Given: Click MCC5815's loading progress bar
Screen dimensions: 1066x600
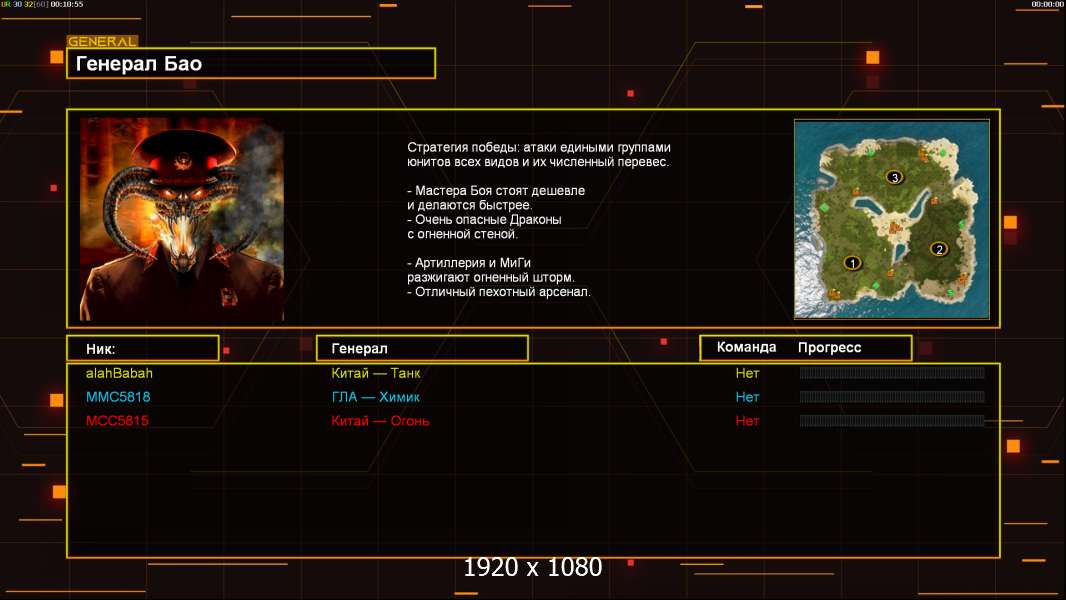Looking at the screenshot, I should click(x=892, y=421).
